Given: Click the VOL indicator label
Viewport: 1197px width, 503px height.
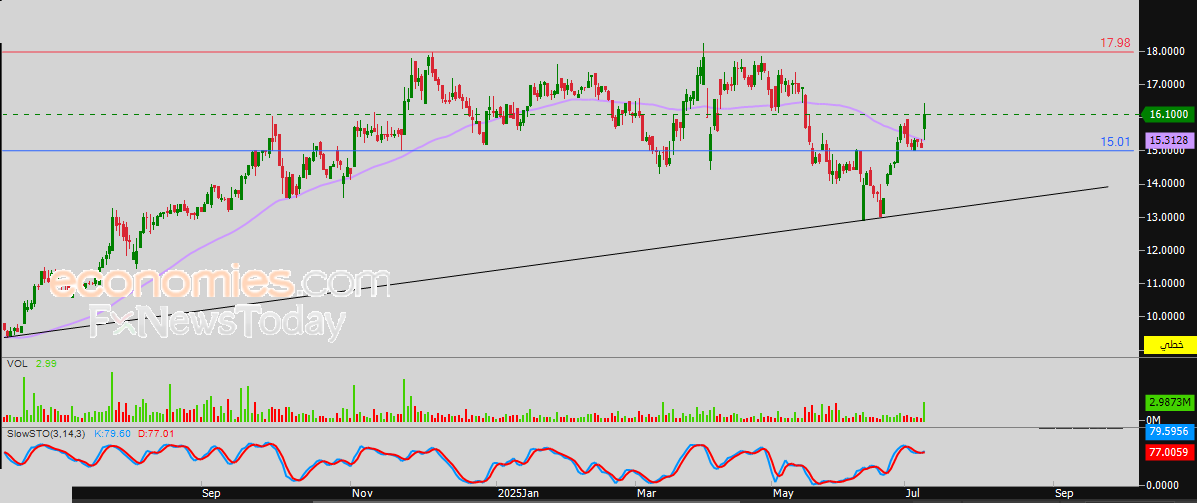Looking at the screenshot, I should pyautogui.click(x=16, y=364).
